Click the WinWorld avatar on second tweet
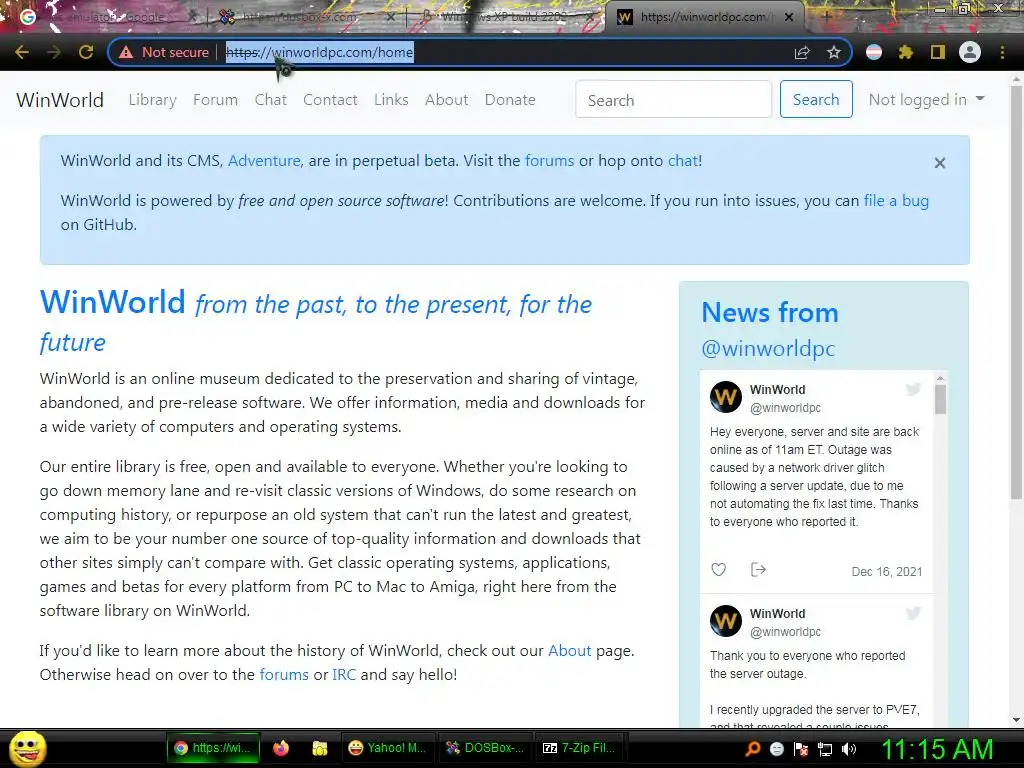 pyautogui.click(x=726, y=621)
